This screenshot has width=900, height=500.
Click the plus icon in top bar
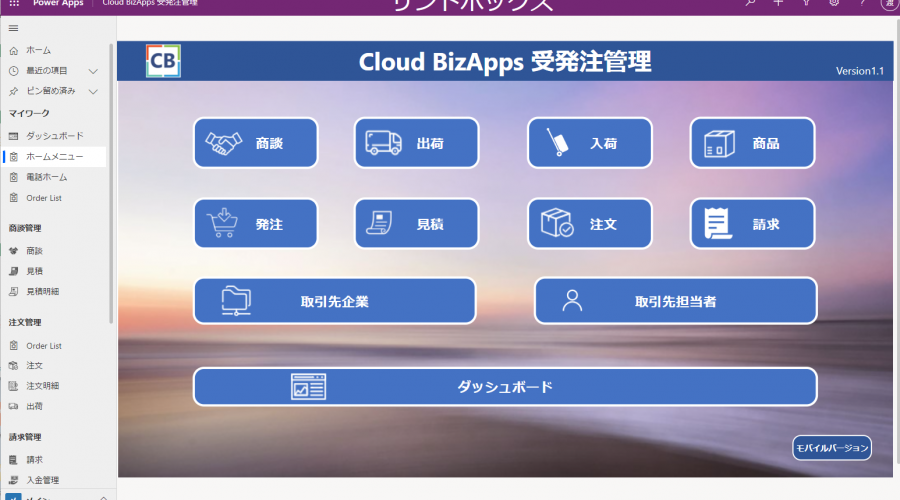click(x=778, y=3)
